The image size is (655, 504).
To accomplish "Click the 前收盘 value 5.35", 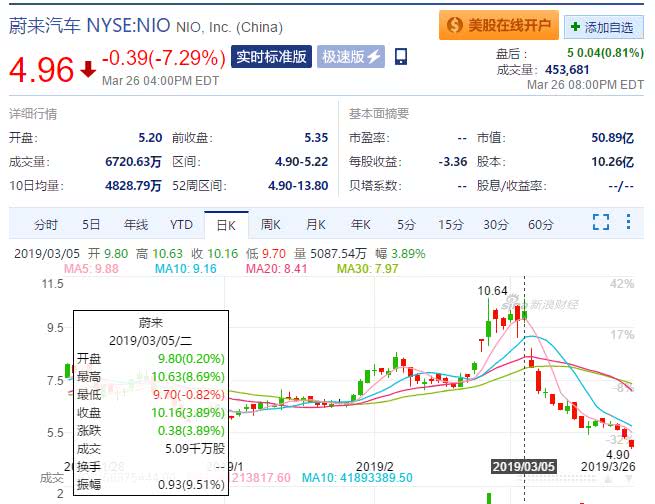I will [316, 138].
